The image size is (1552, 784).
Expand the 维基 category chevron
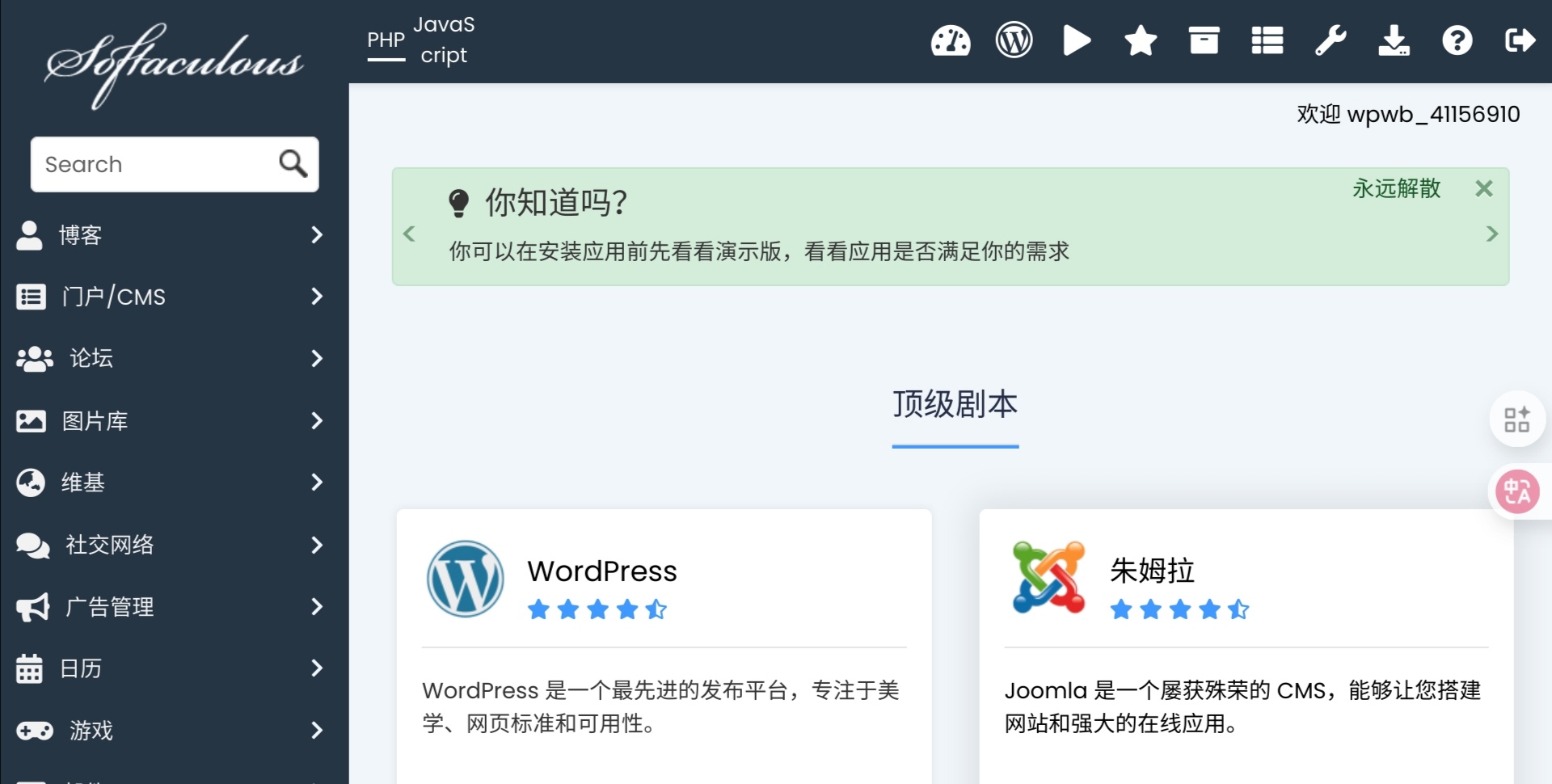click(x=317, y=483)
